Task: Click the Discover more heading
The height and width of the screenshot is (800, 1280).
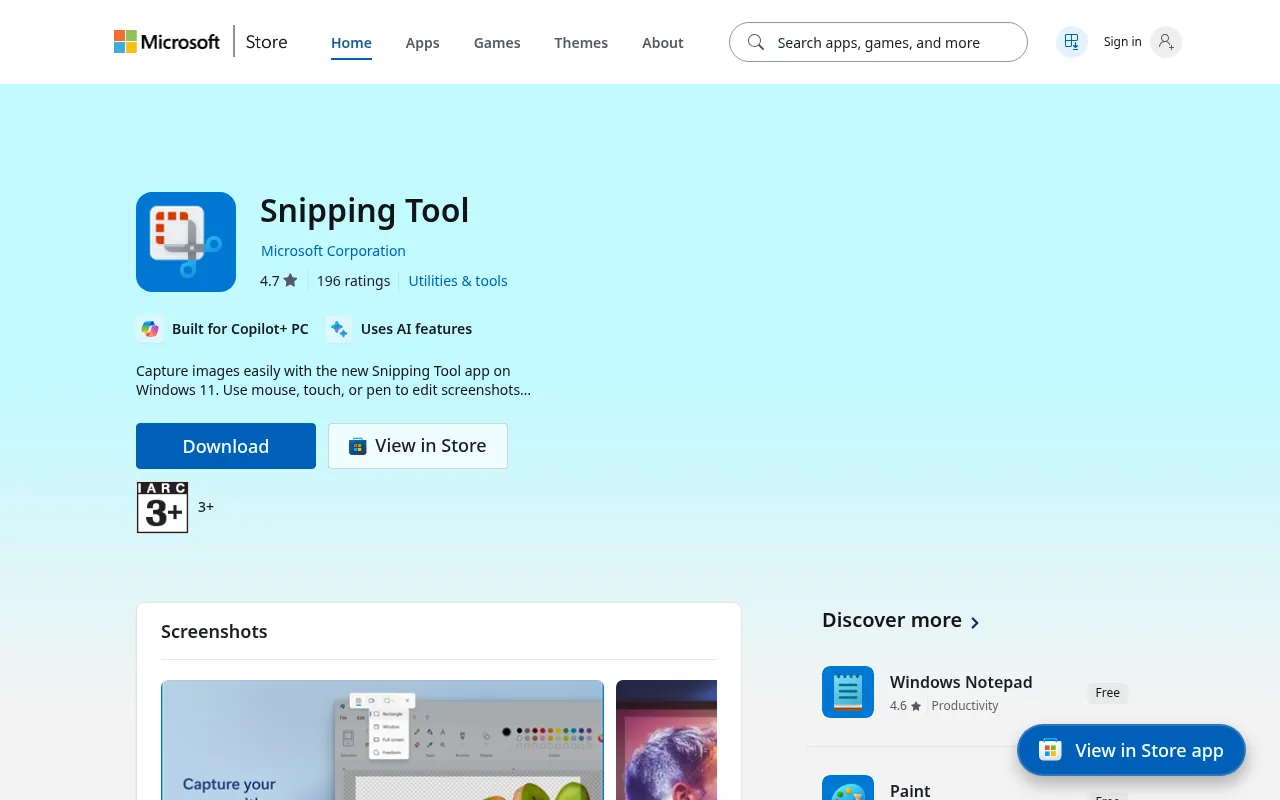Action: point(892,620)
